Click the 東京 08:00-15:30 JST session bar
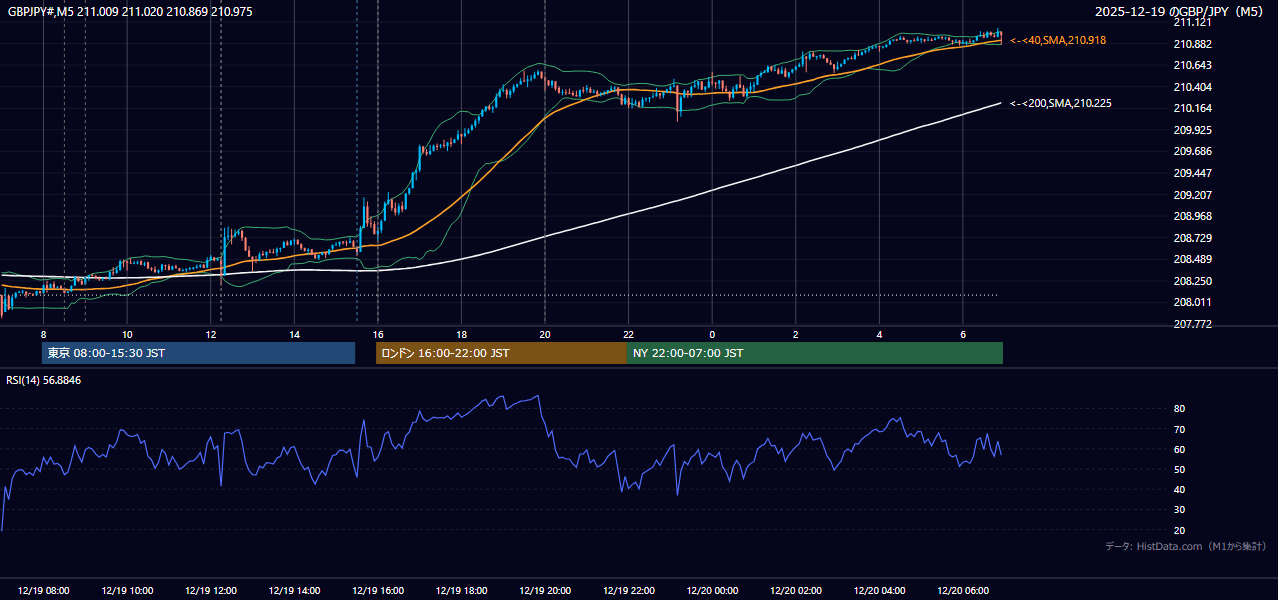 tap(198, 353)
